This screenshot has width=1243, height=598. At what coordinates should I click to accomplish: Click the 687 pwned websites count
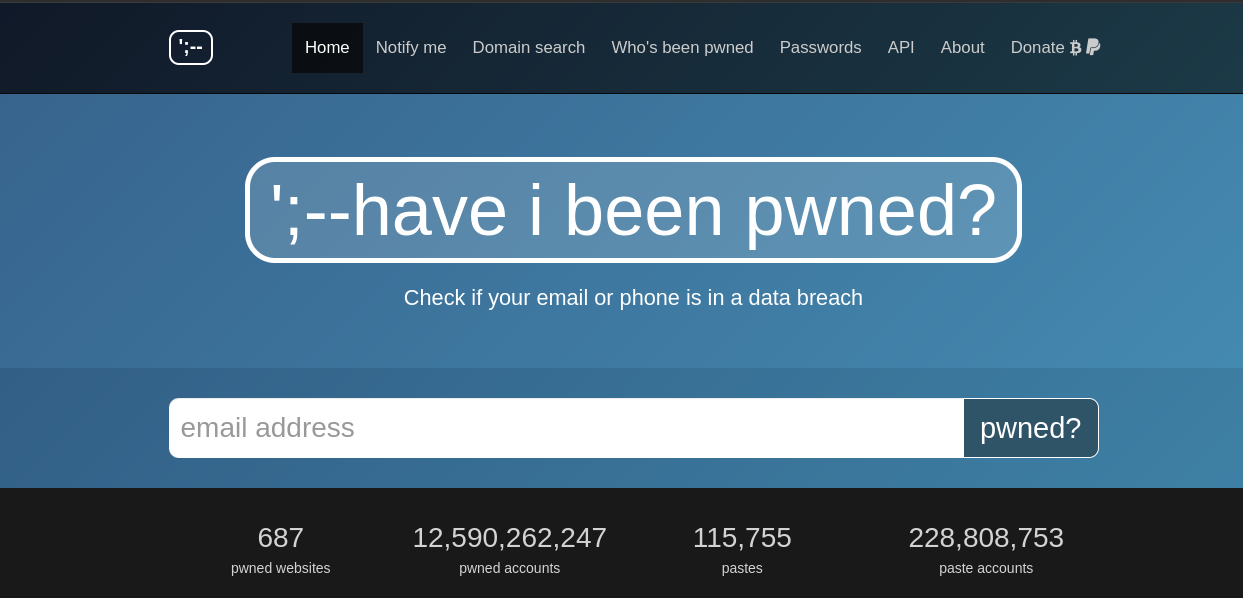[281, 538]
